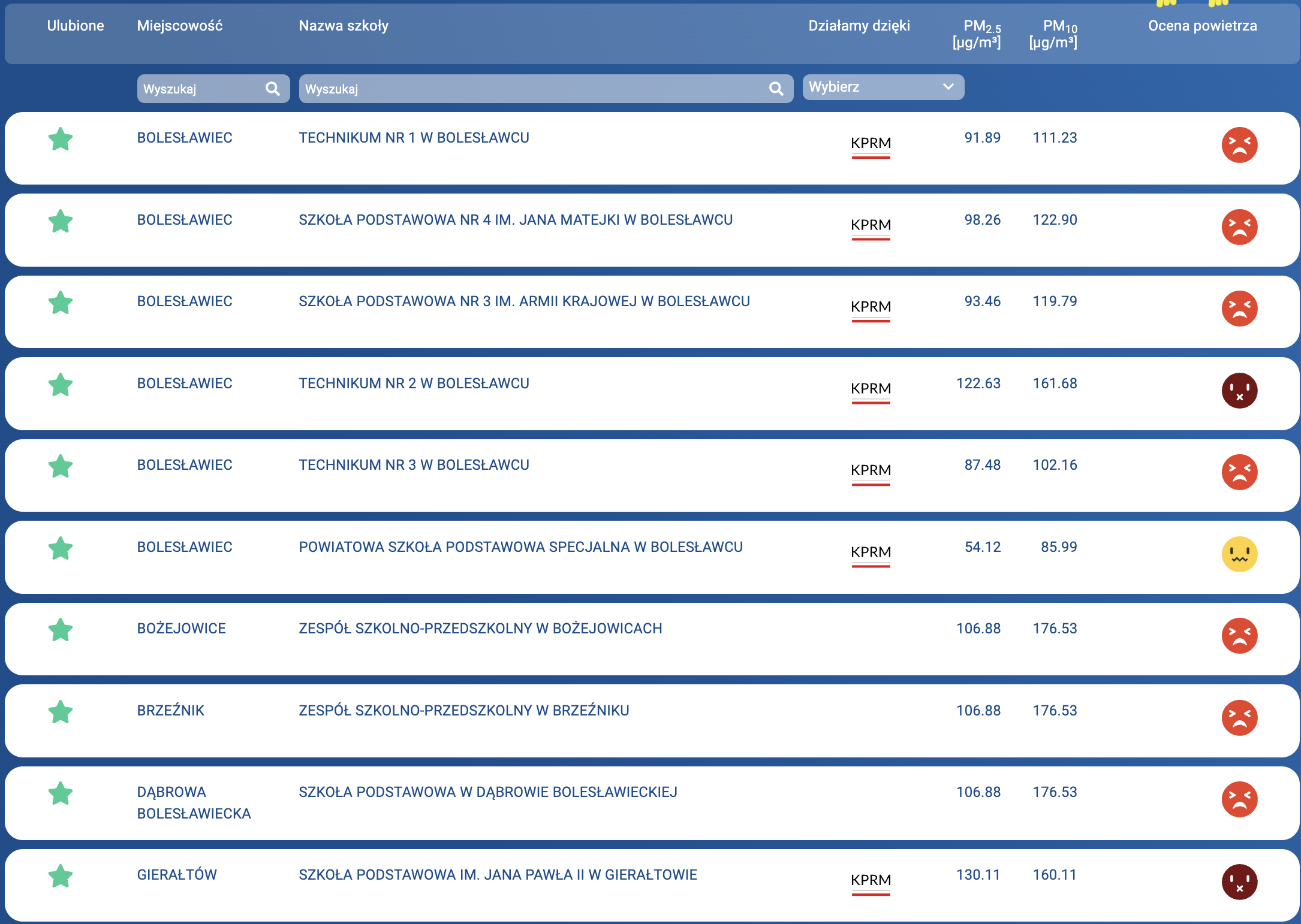Image resolution: width=1301 pixels, height=924 pixels.
Task: Click PM2.5 value 54.12
Action: coord(983,547)
